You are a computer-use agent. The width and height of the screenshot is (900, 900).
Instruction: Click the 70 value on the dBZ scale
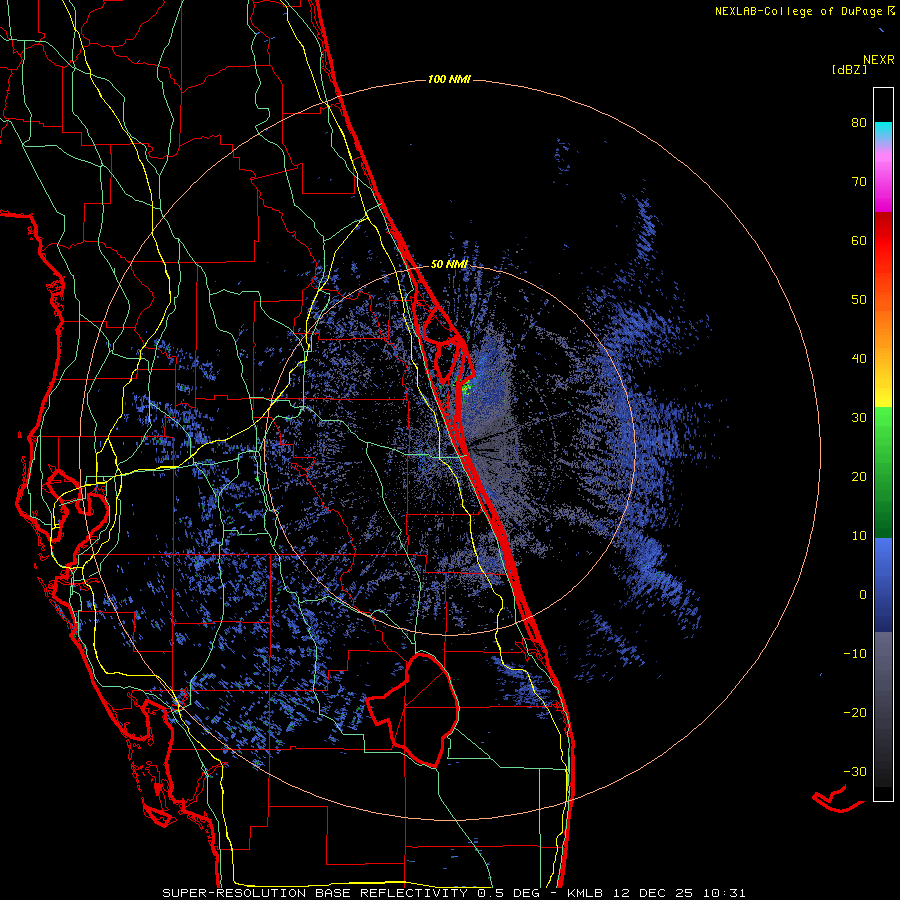pyautogui.click(x=859, y=182)
